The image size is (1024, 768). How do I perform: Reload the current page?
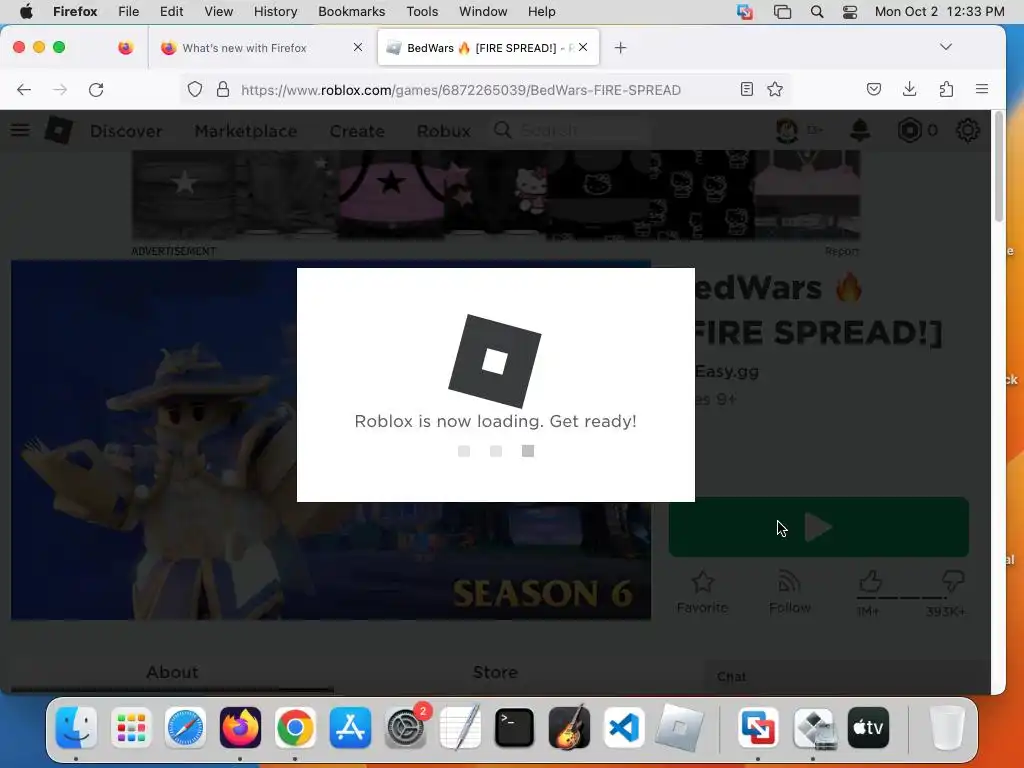click(x=96, y=89)
